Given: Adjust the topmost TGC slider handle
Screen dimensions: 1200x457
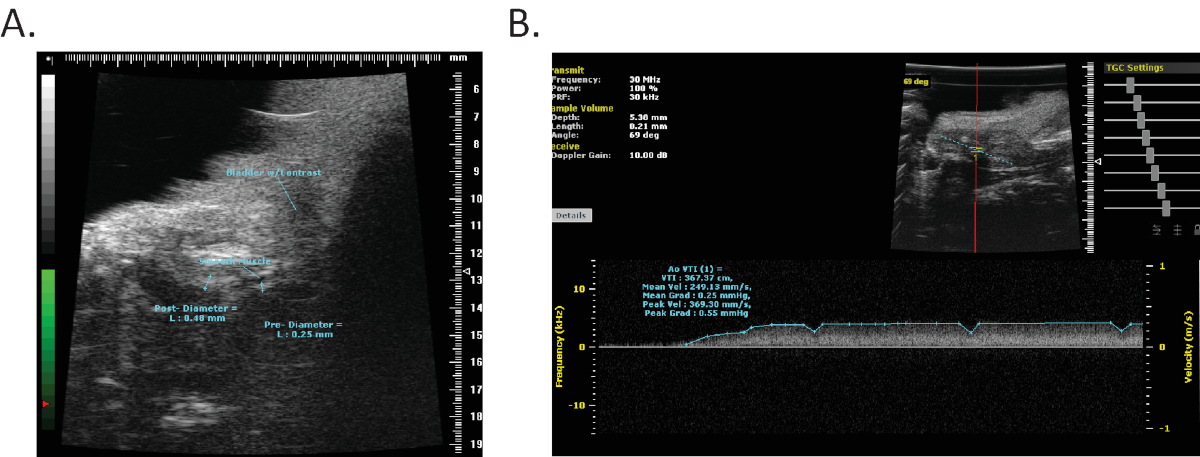Looking at the screenshot, I should (x=1130, y=86).
